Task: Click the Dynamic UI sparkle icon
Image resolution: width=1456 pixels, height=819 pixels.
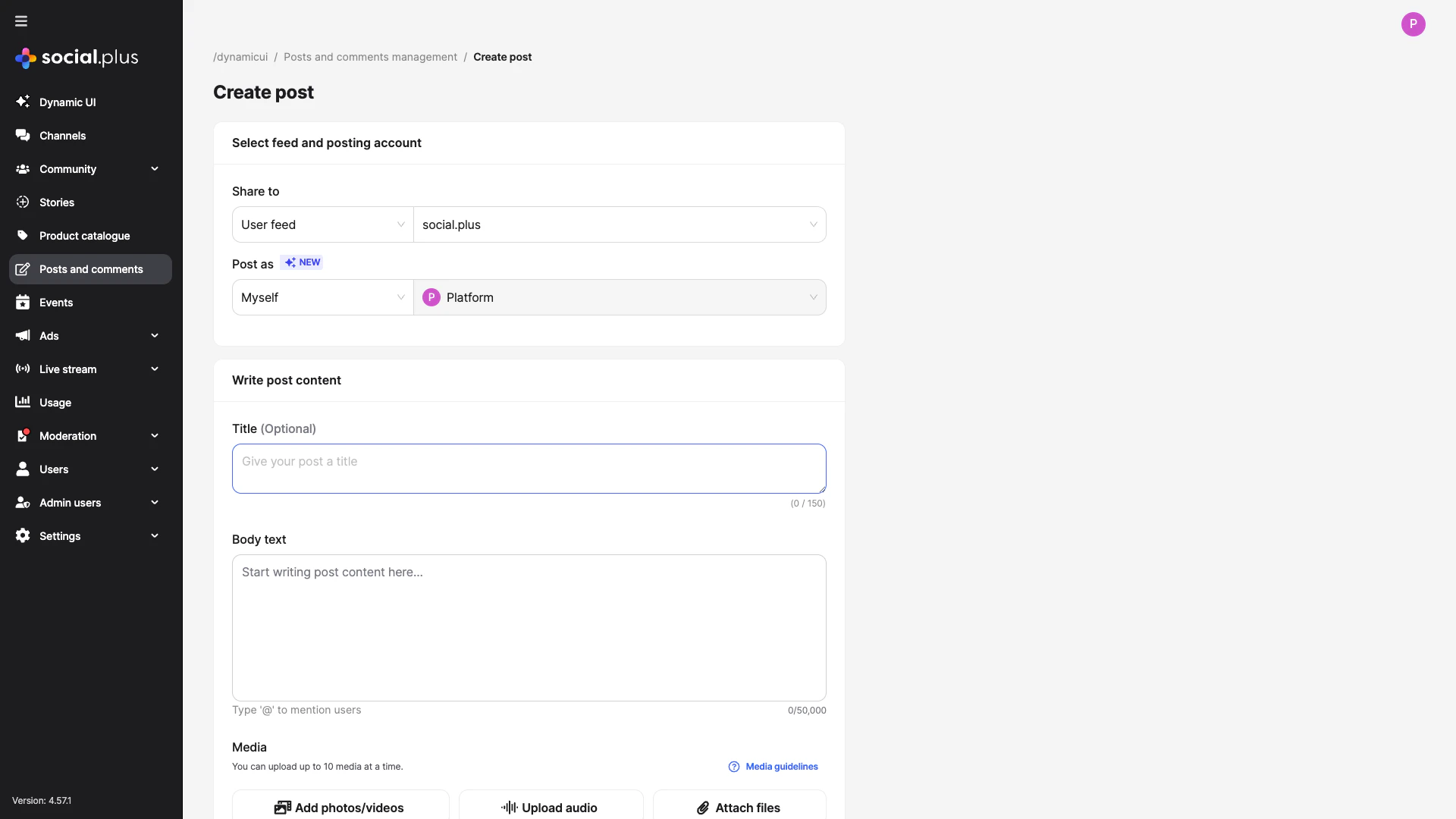Action: click(23, 102)
